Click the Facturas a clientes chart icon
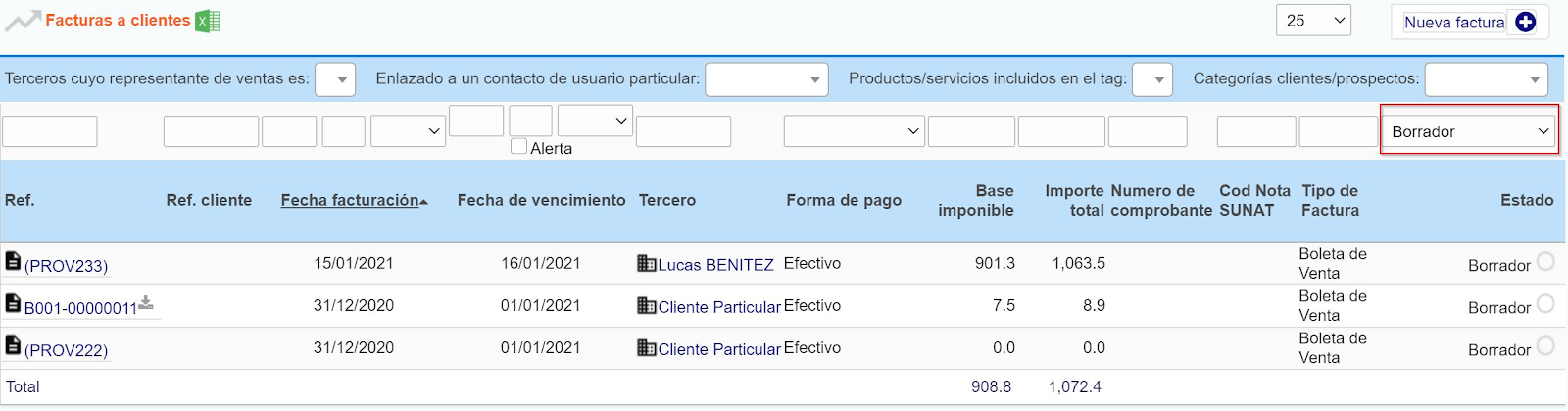This screenshot has width=1568, height=411. point(23,21)
